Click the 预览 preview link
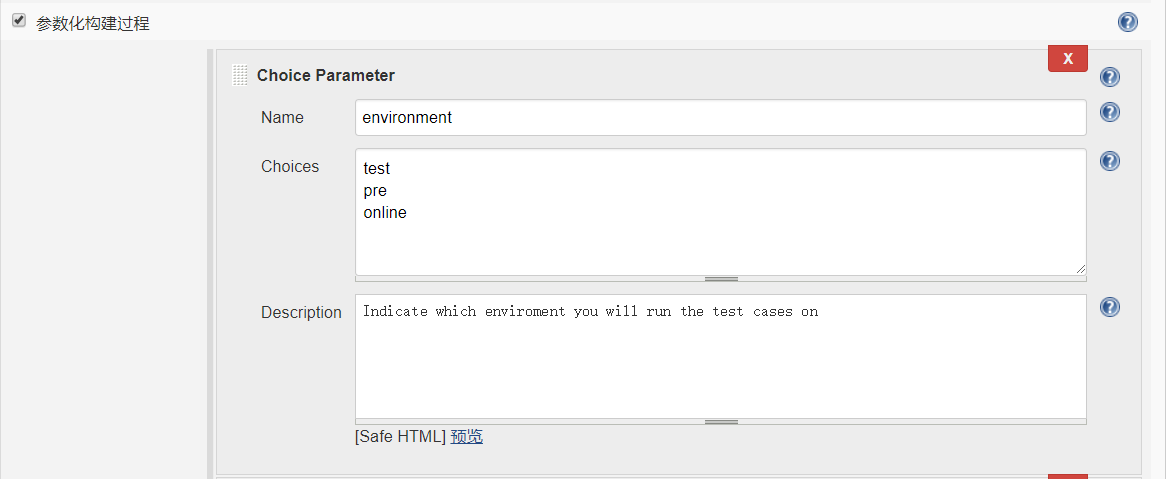Image resolution: width=1167 pixels, height=479 pixels. pyautogui.click(x=467, y=436)
